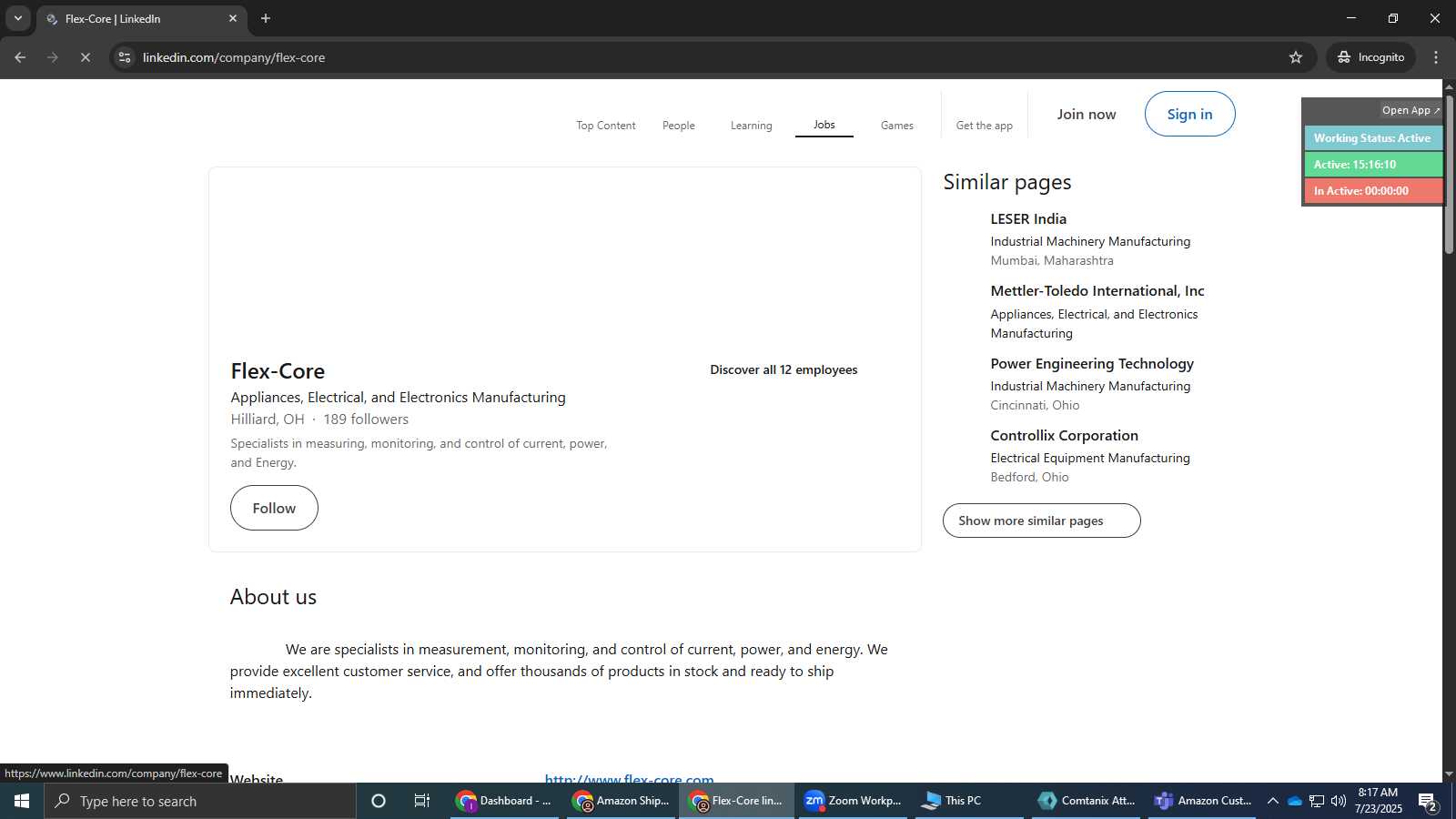The image size is (1456, 819).
Task: Stop loading the page
Action: tap(85, 57)
